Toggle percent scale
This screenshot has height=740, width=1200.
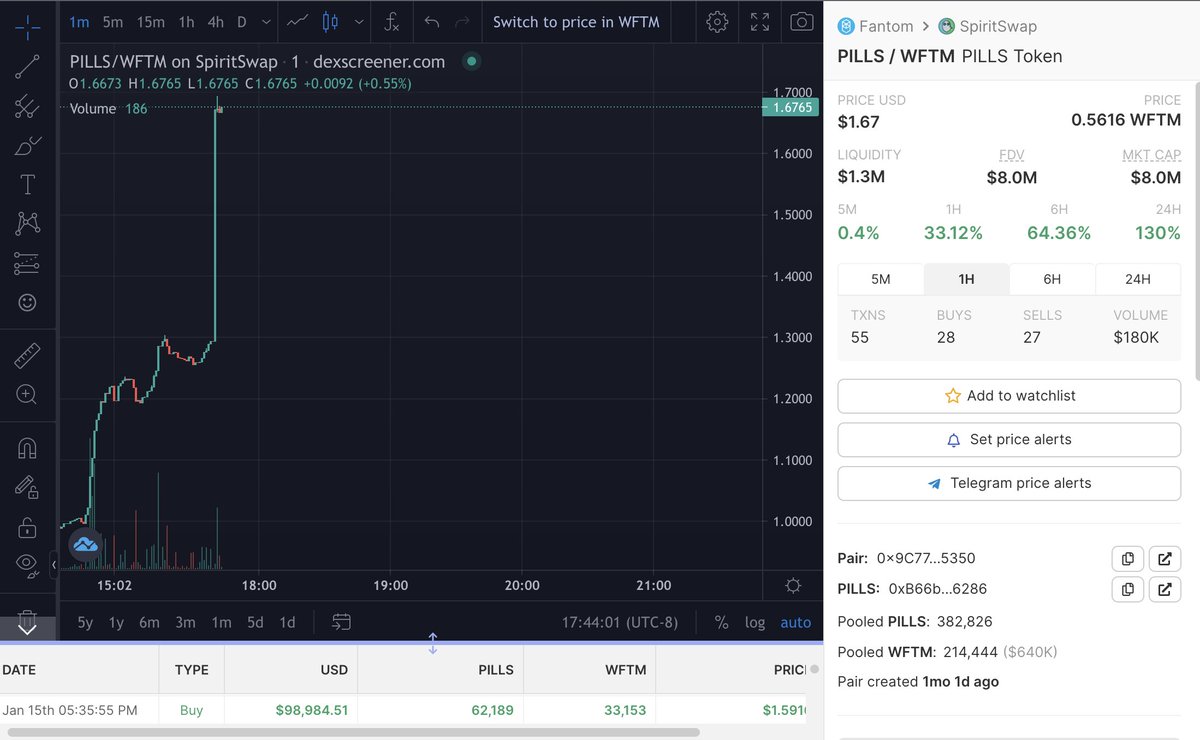click(722, 622)
